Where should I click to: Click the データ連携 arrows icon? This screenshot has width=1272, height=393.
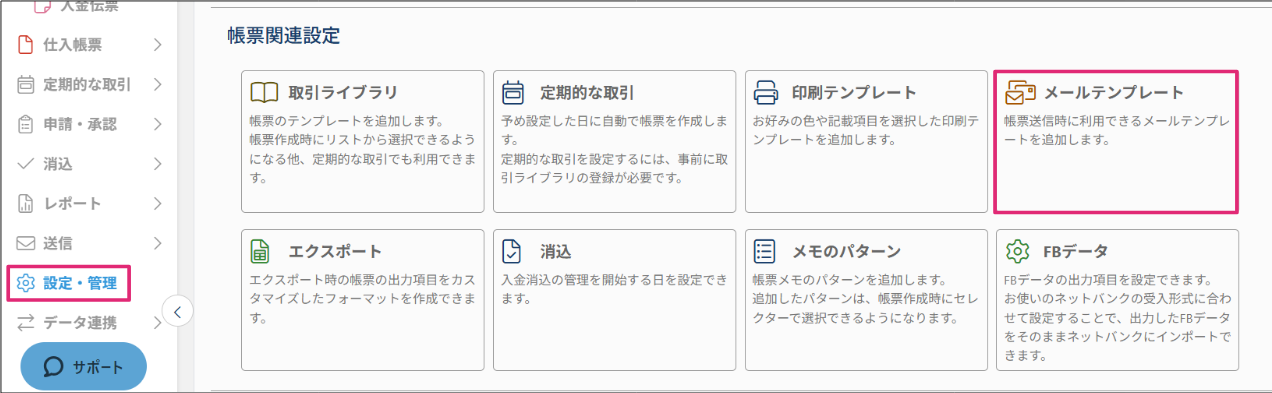click(x=26, y=322)
